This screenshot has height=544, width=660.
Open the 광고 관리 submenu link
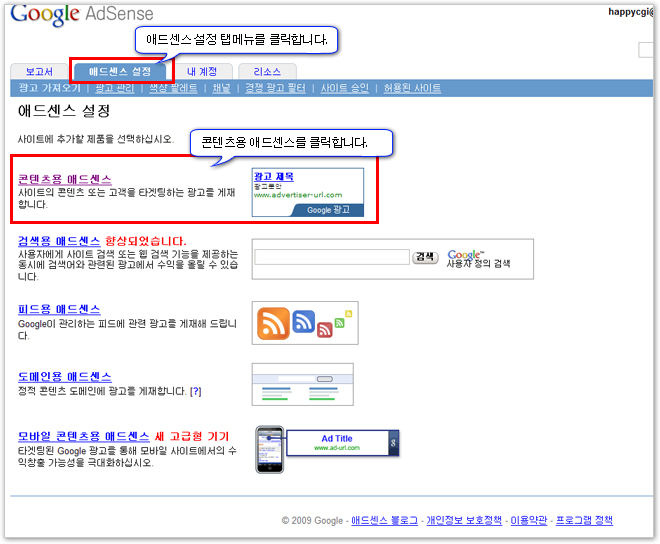click(x=114, y=88)
